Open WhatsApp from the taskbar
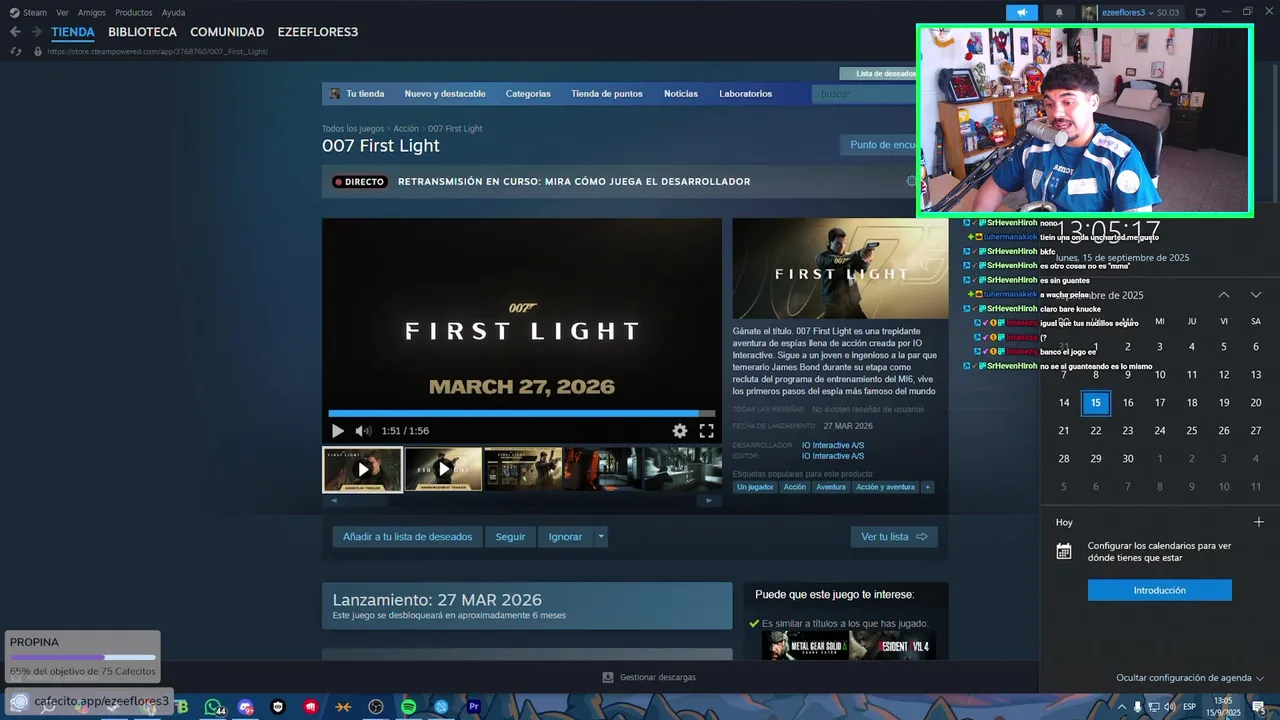Image resolution: width=1280 pixels, height=720 pixels. click(213, 707)
